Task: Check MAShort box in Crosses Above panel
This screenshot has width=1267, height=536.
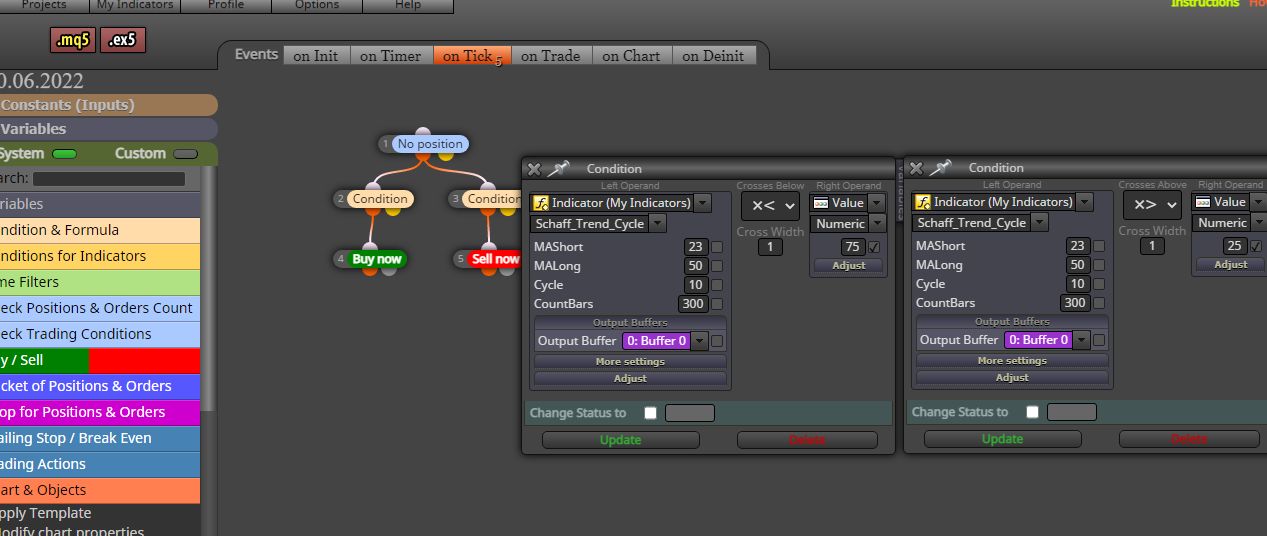Action: pos(1099,246)
